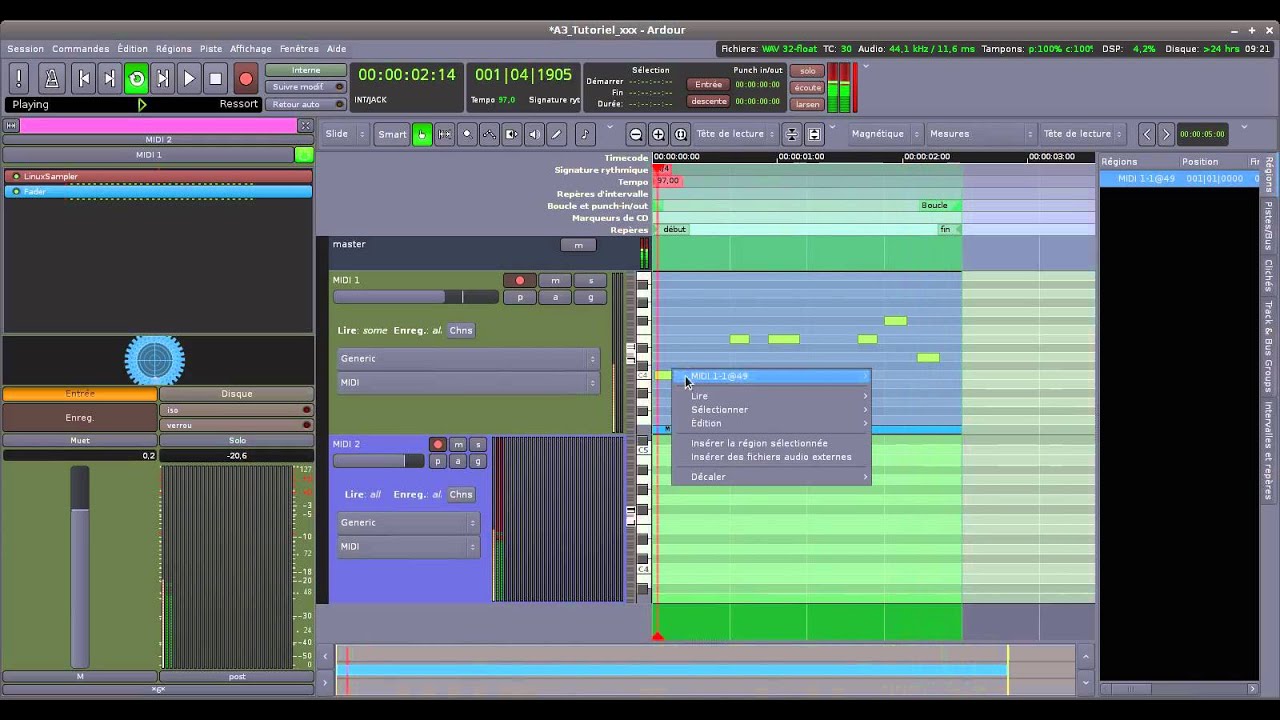Expand track heights icon

(x=814, y=134)
